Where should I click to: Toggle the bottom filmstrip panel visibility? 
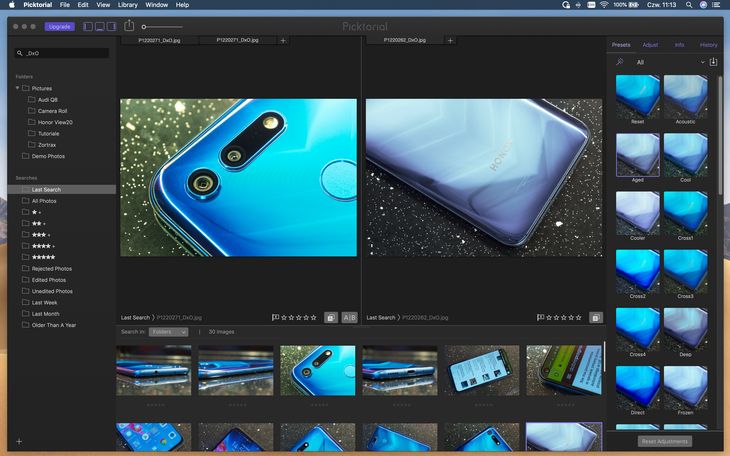pos(100,26)
